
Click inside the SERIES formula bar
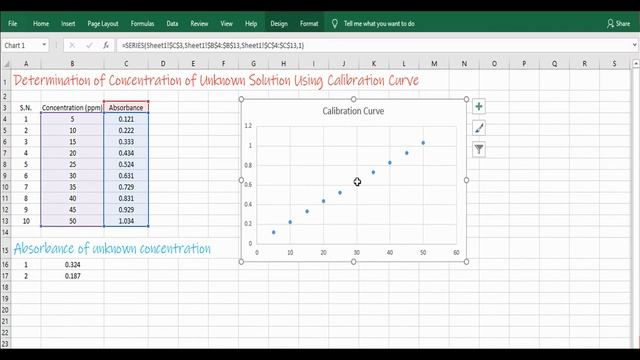(x=373, y=45)
